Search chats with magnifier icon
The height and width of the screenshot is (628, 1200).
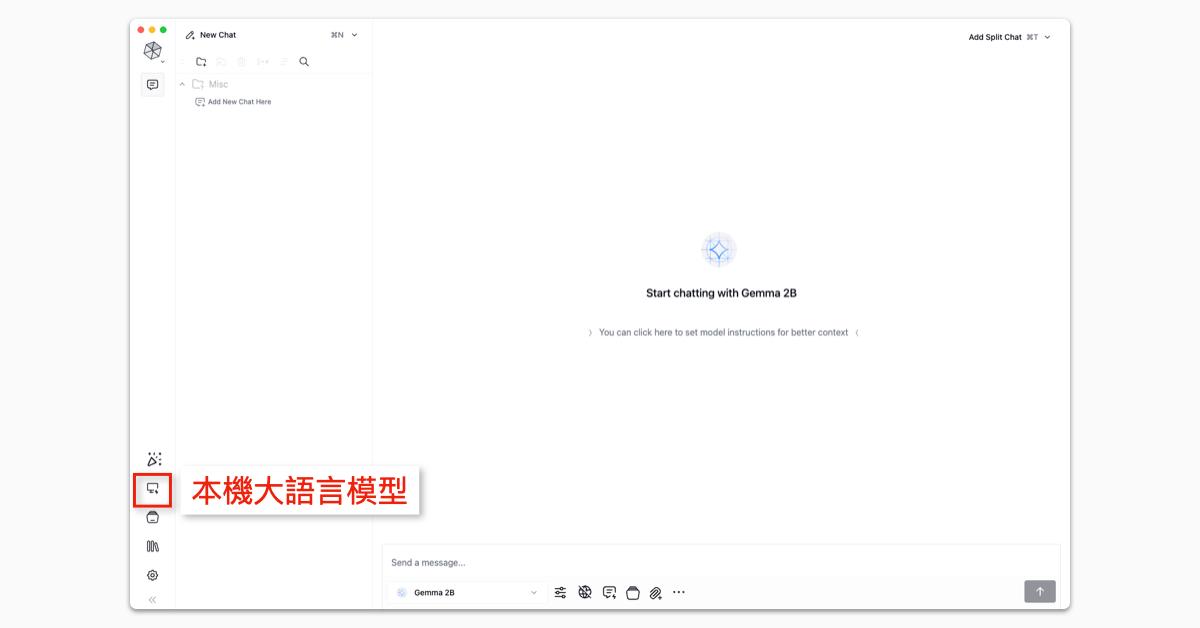coord(304,62)
